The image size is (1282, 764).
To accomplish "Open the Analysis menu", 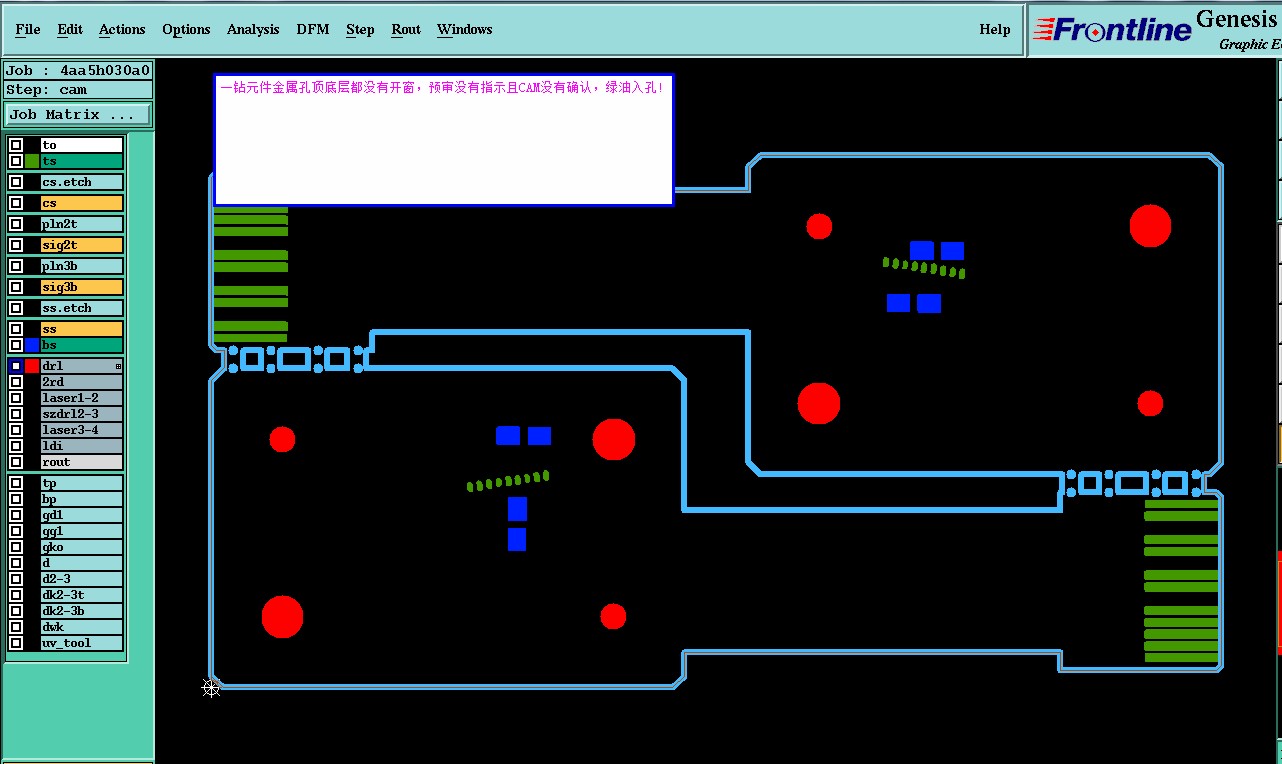I will pyautogui.click(x=253, y=29).
